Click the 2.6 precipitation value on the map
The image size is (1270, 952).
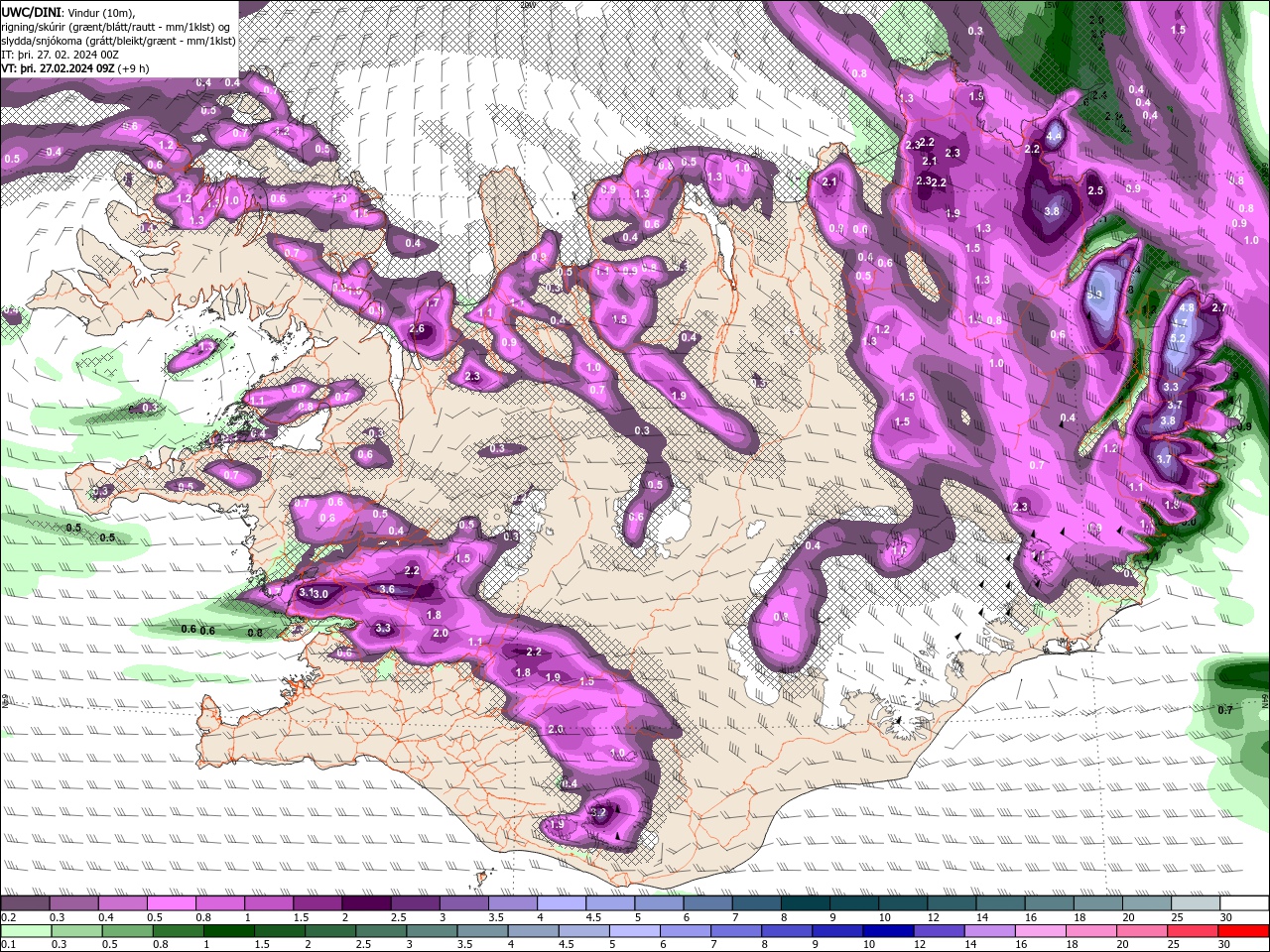click(417, 329)
